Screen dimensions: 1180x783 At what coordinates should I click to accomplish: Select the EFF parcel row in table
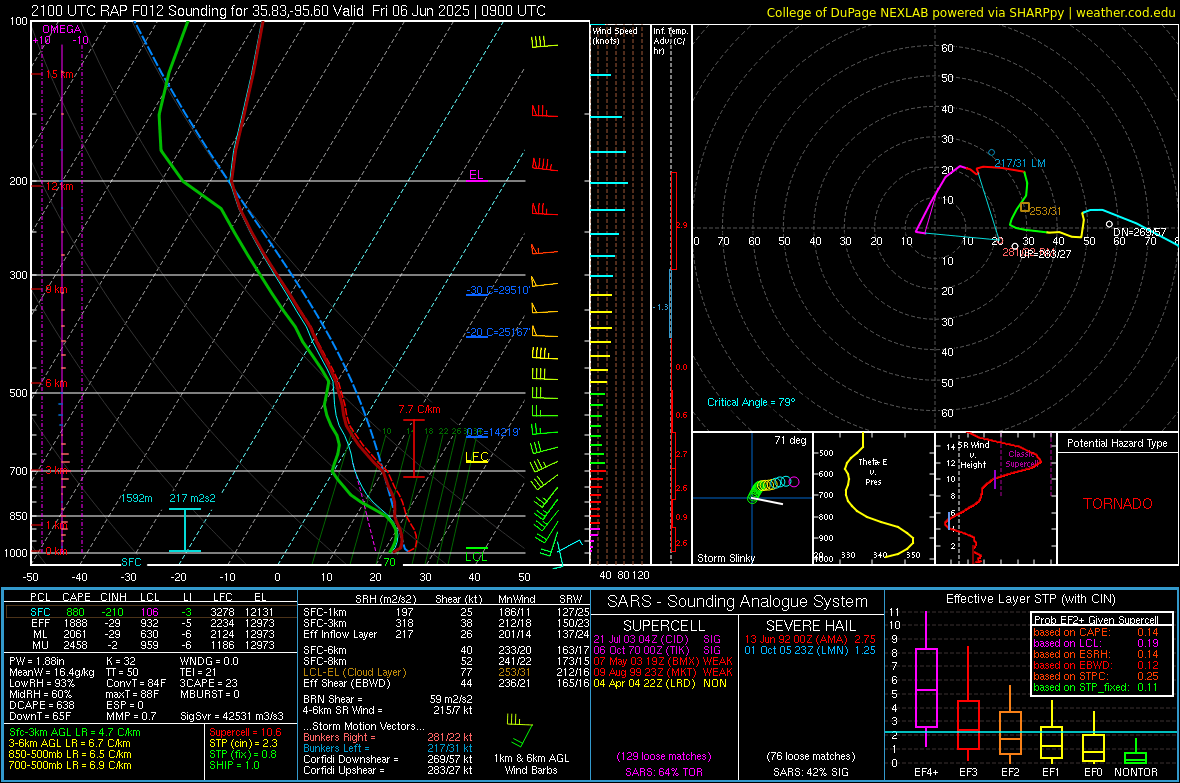tap(151, 623)
